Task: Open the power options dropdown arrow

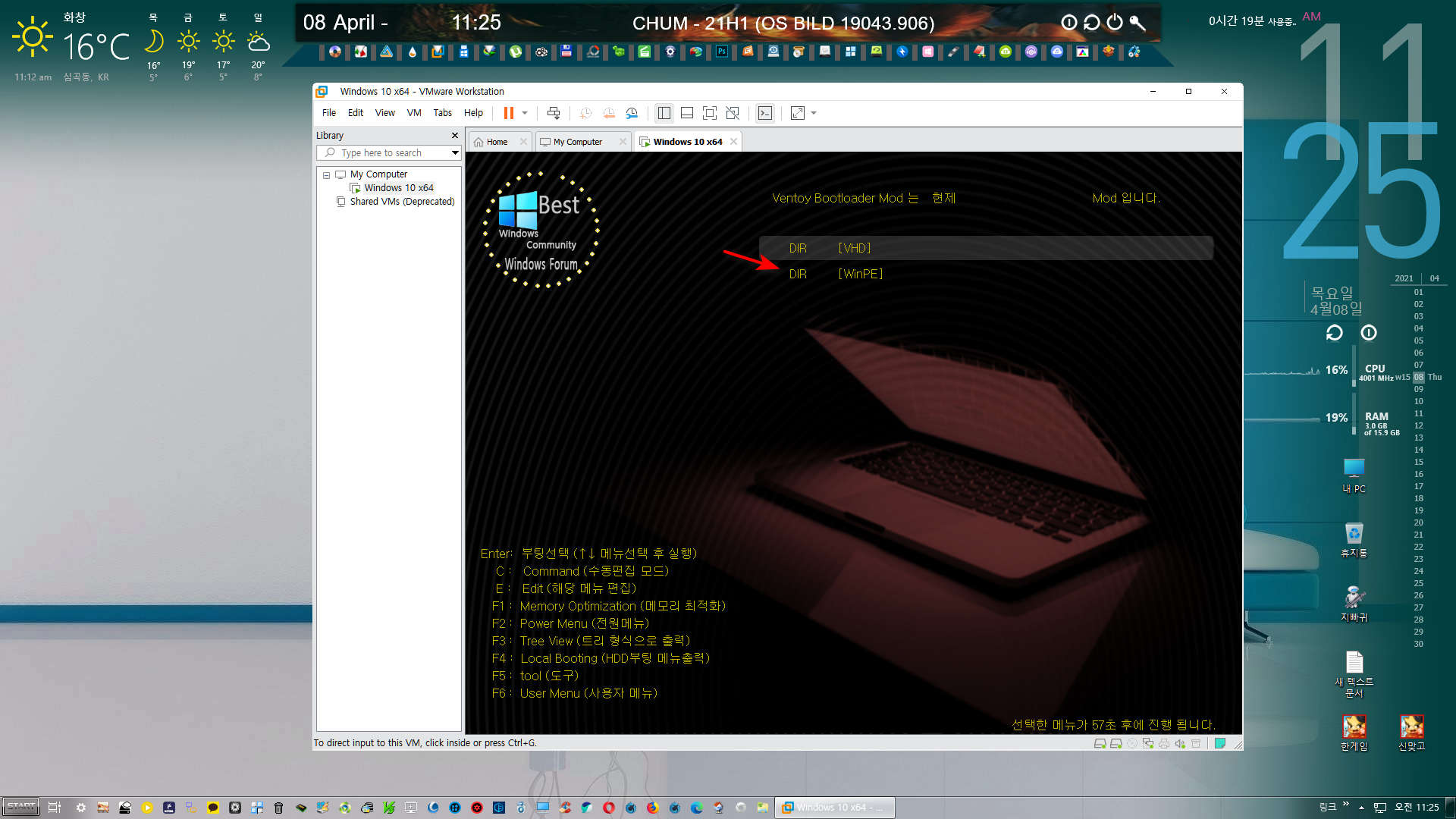Action: [x=525, y=113]
